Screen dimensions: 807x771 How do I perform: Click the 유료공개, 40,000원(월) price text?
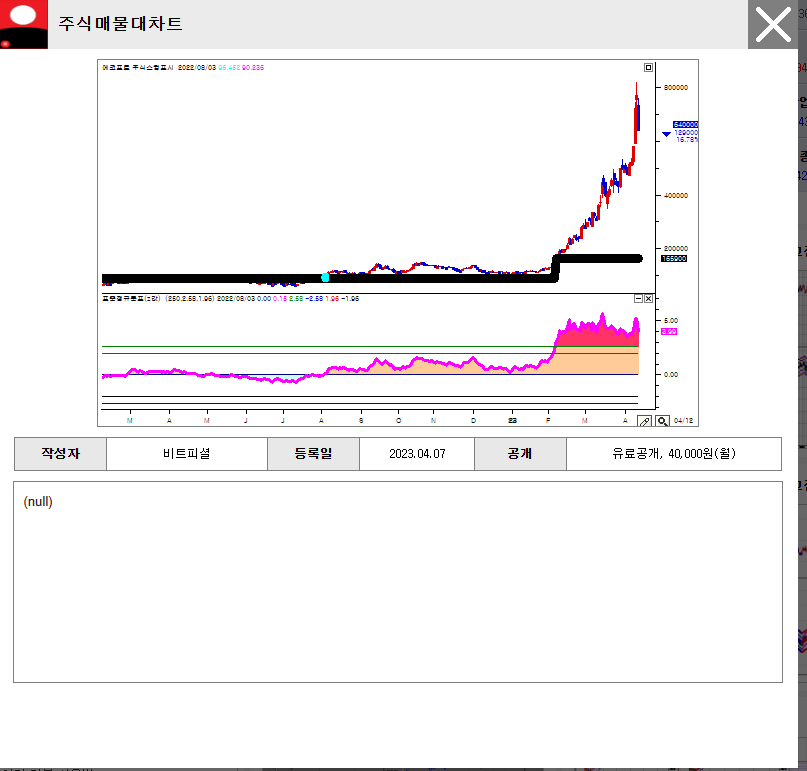[x=674, y=453]
